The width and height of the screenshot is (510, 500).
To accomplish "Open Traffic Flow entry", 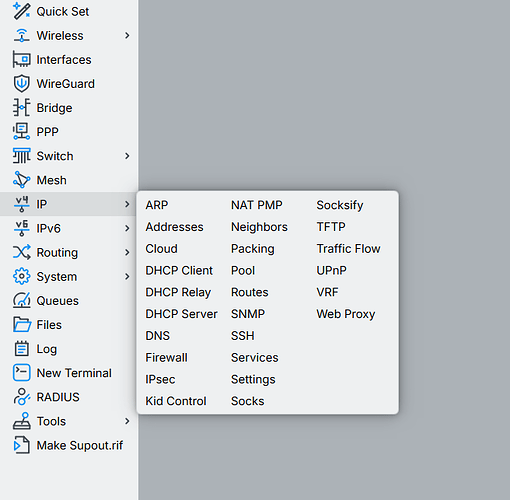I will [349, 249].
